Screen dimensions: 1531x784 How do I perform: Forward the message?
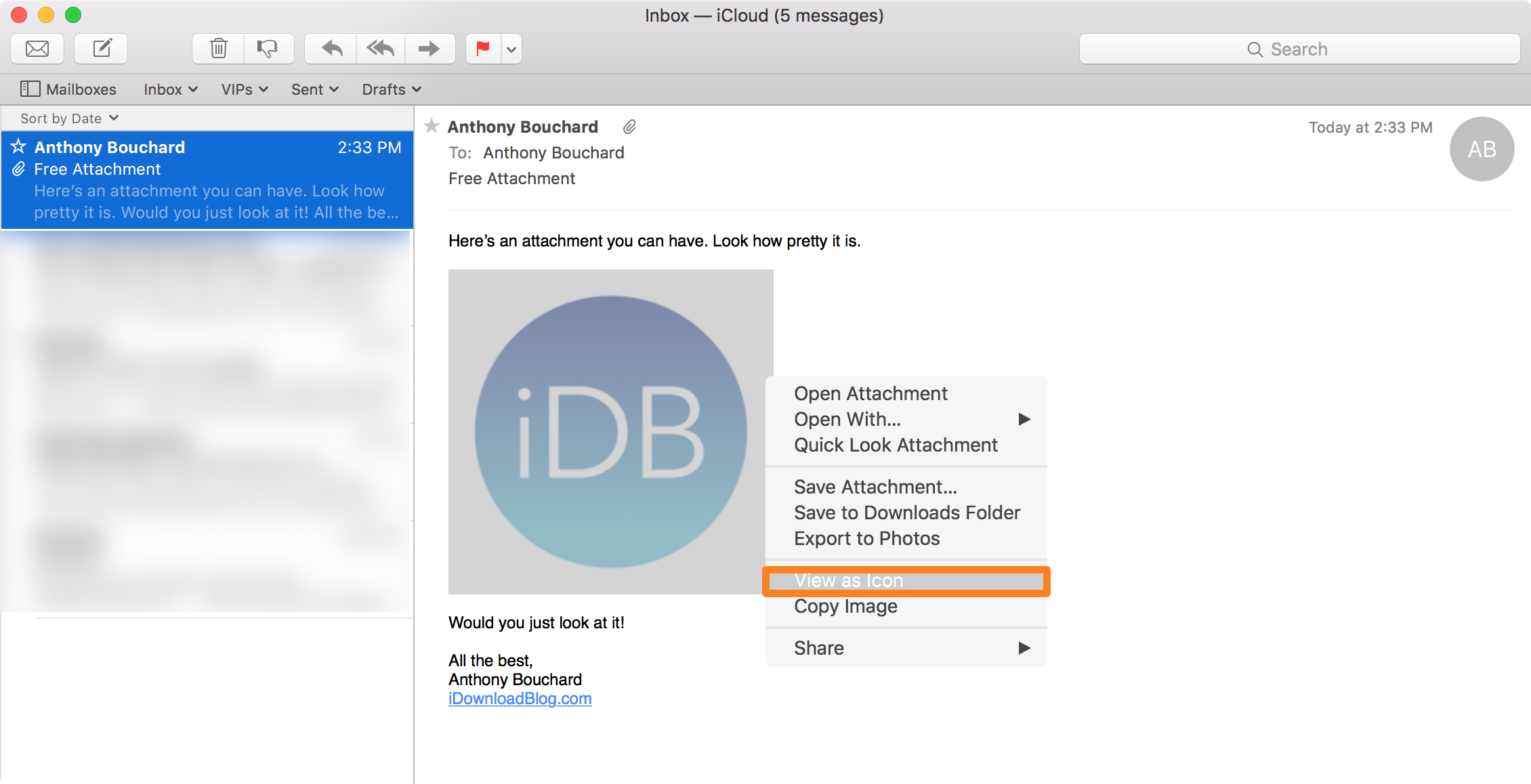click(x=429, y=49)
